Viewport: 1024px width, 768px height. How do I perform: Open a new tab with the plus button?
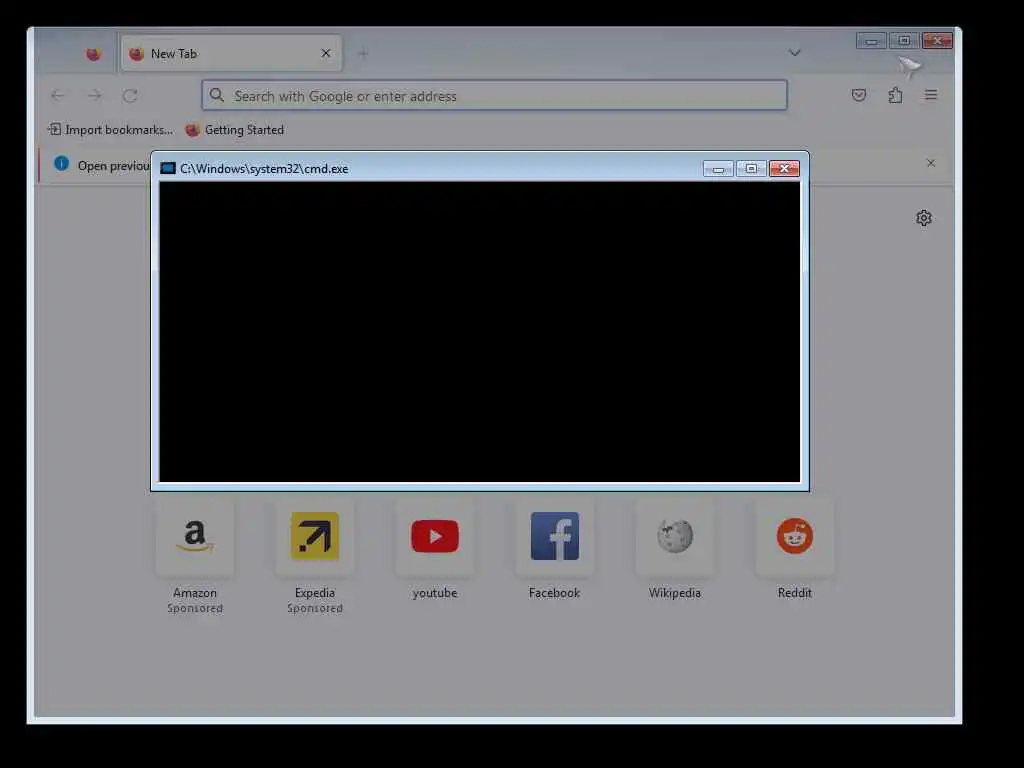(363, 54)
